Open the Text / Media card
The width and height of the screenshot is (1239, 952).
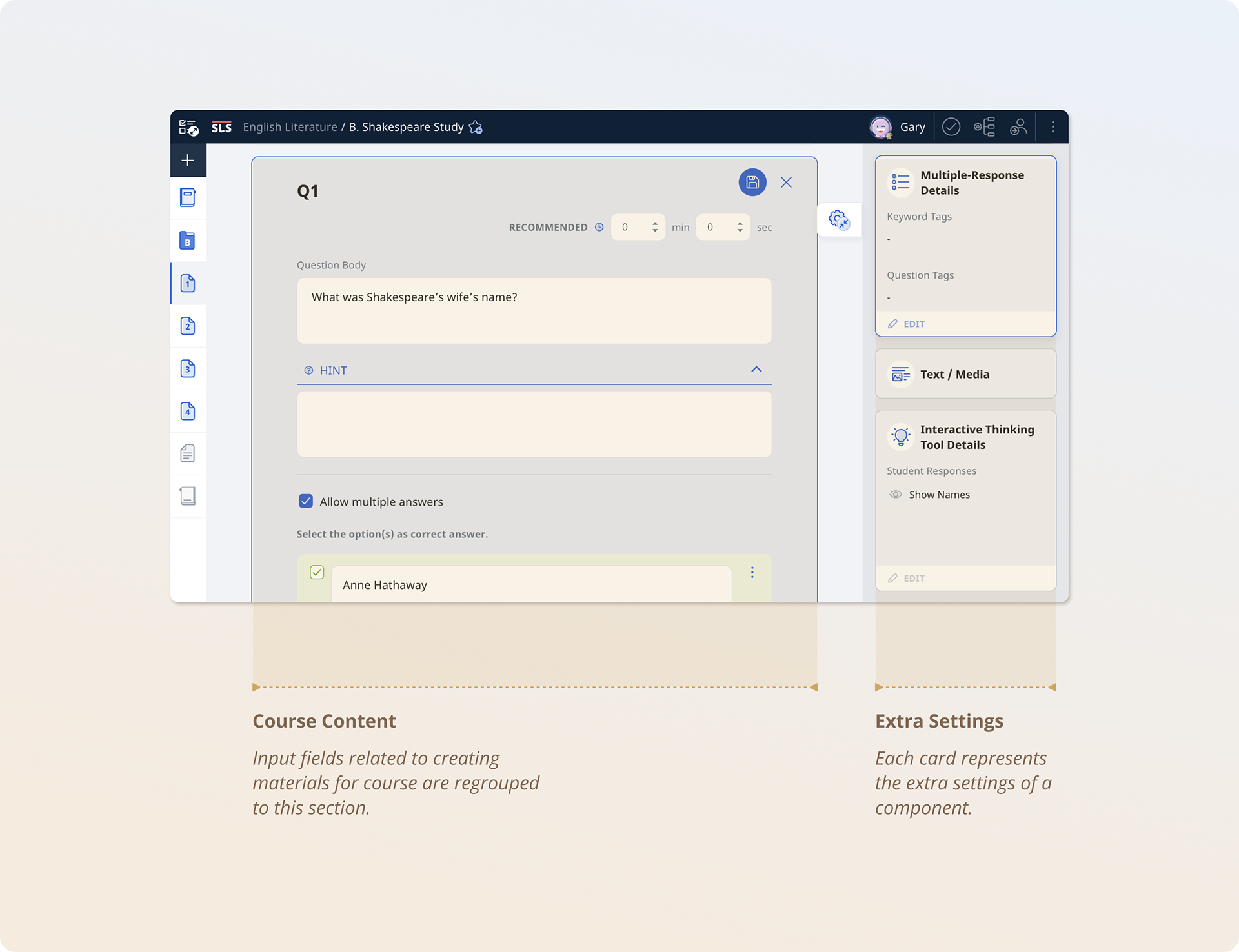(965, 374)
